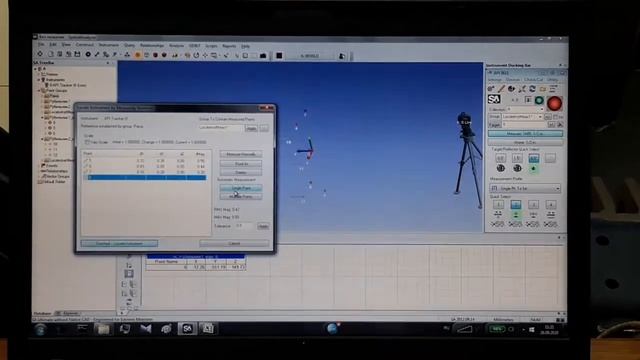This screenshot has width=640, height=360.
Task: Click the group name field in Locate dialog
Action: [220, 128]
